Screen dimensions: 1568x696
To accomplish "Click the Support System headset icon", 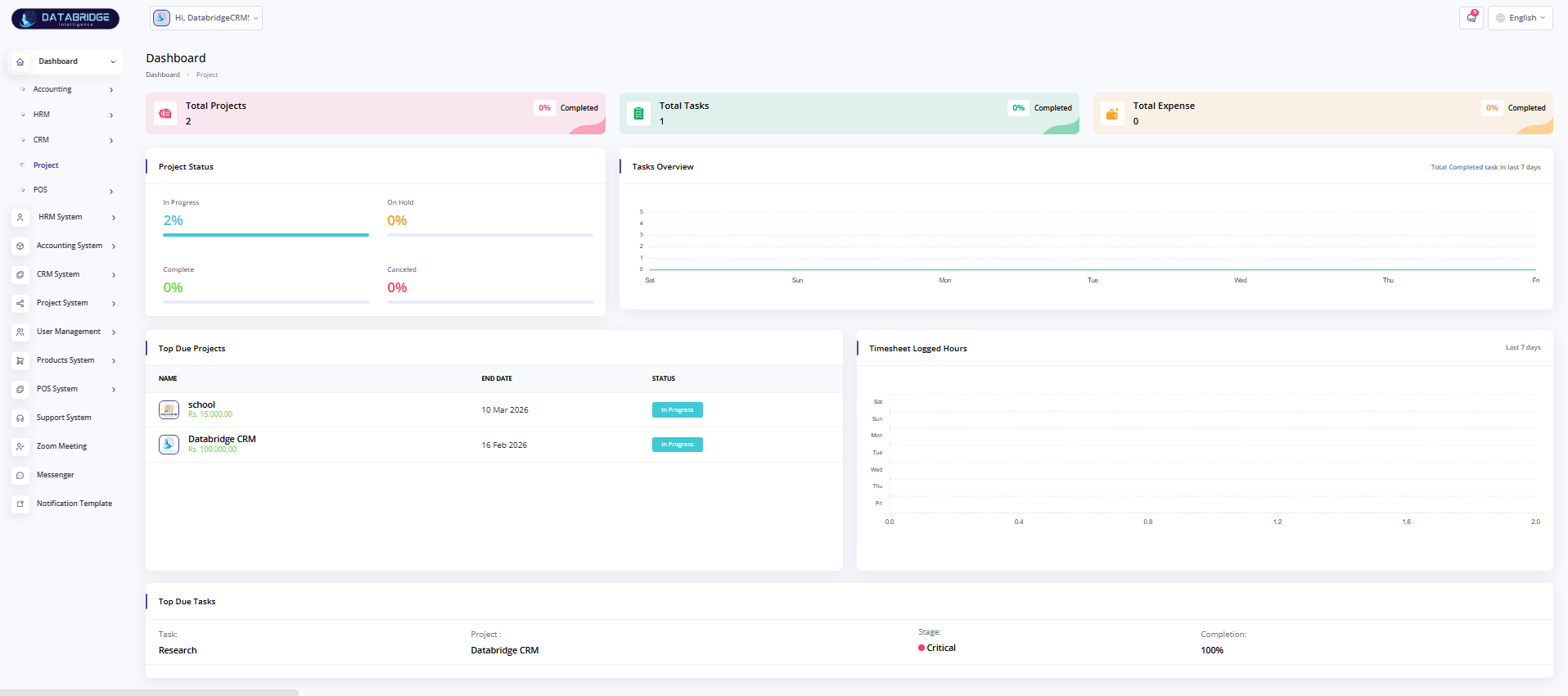I will click(20, 418).
